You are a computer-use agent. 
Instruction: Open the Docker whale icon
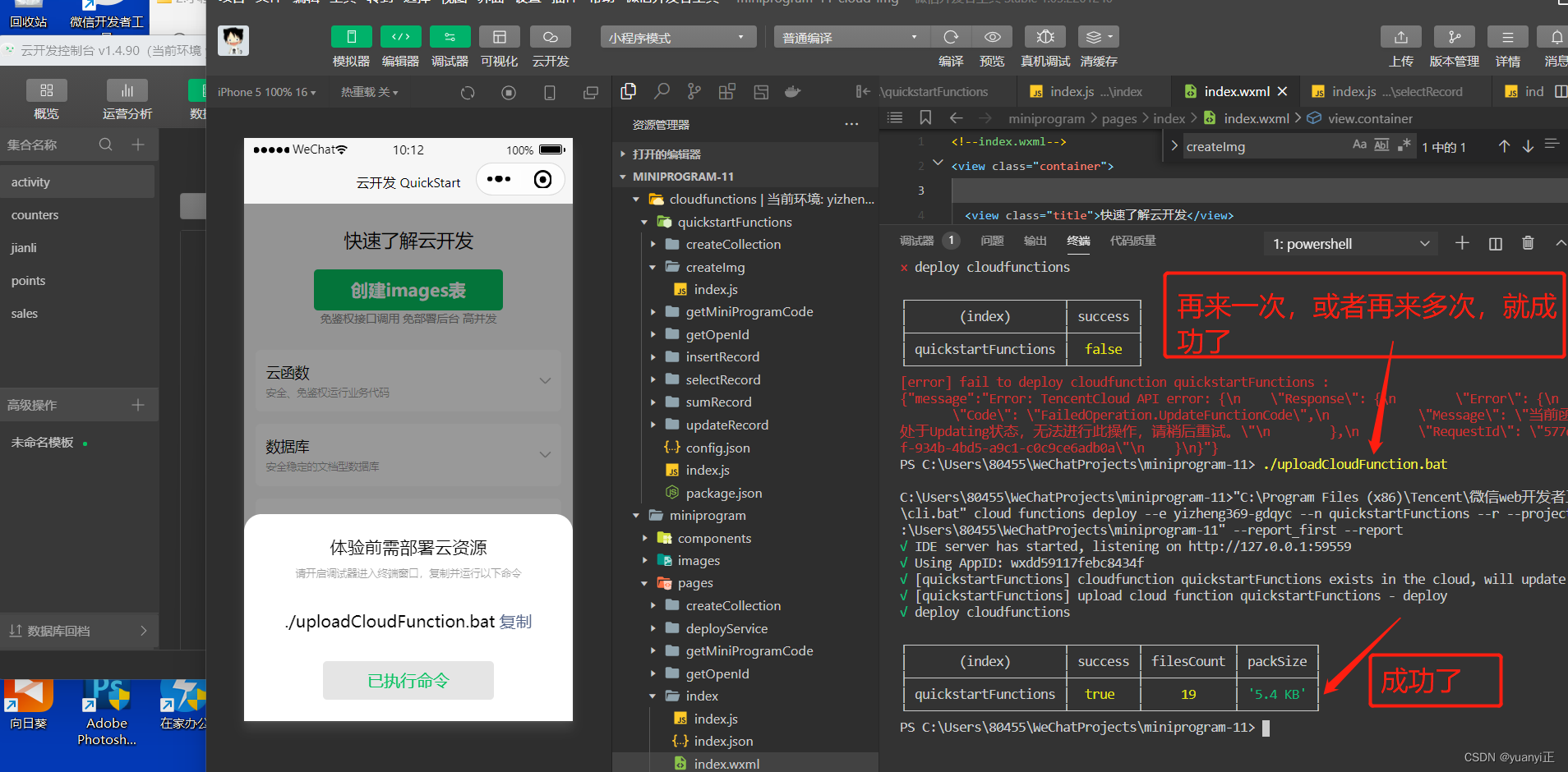(793, 91)
